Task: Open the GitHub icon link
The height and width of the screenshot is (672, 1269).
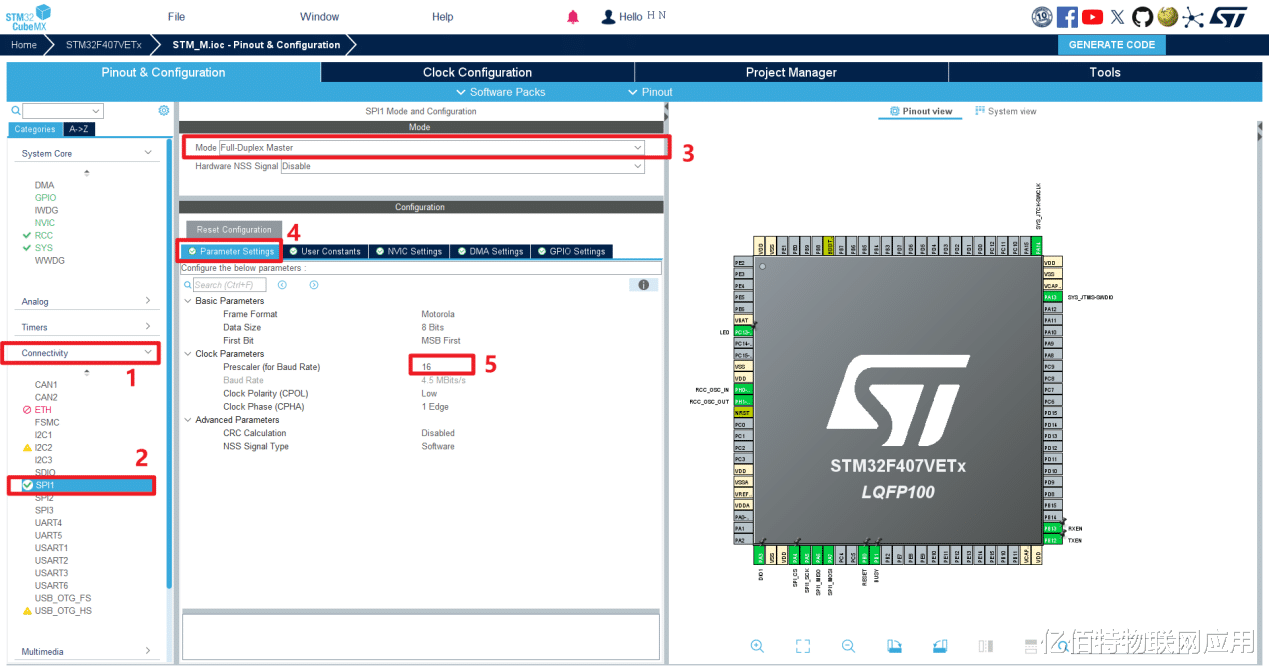Action: tap(1142, 17)
